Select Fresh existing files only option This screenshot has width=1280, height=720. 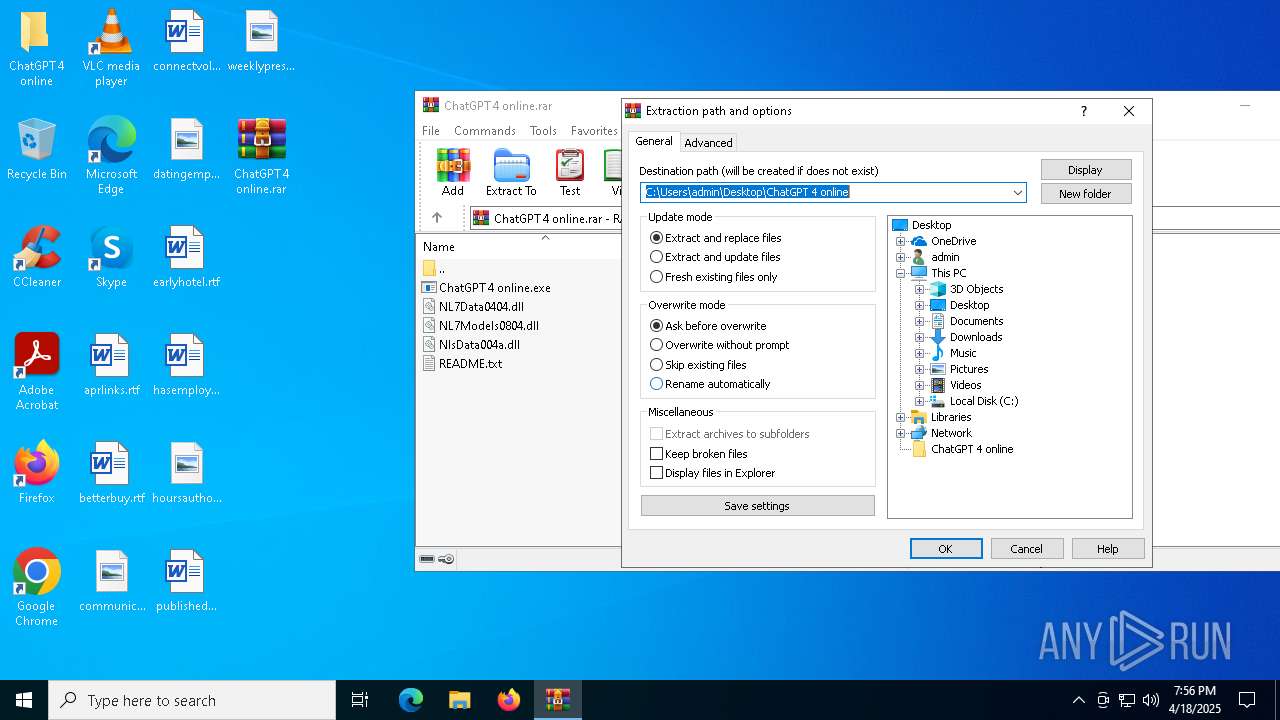tap(714, 277)
